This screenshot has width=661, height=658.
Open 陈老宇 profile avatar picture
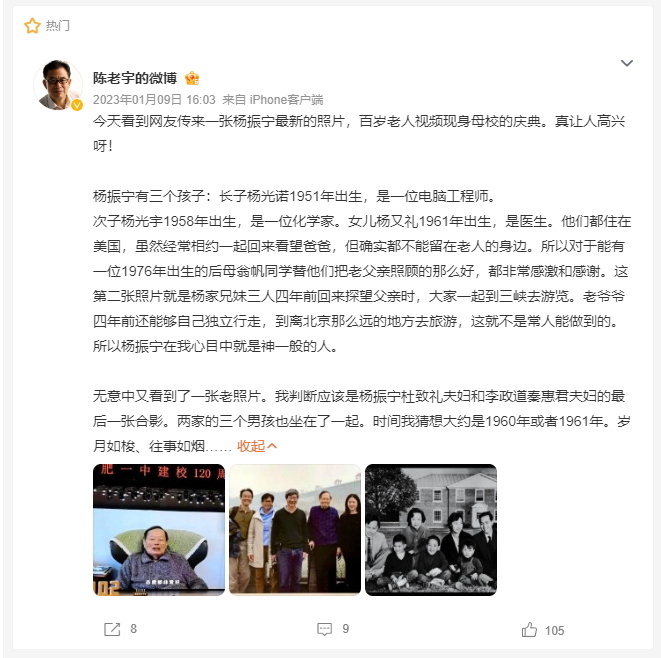pyautogui.click(x=58, y=85)
